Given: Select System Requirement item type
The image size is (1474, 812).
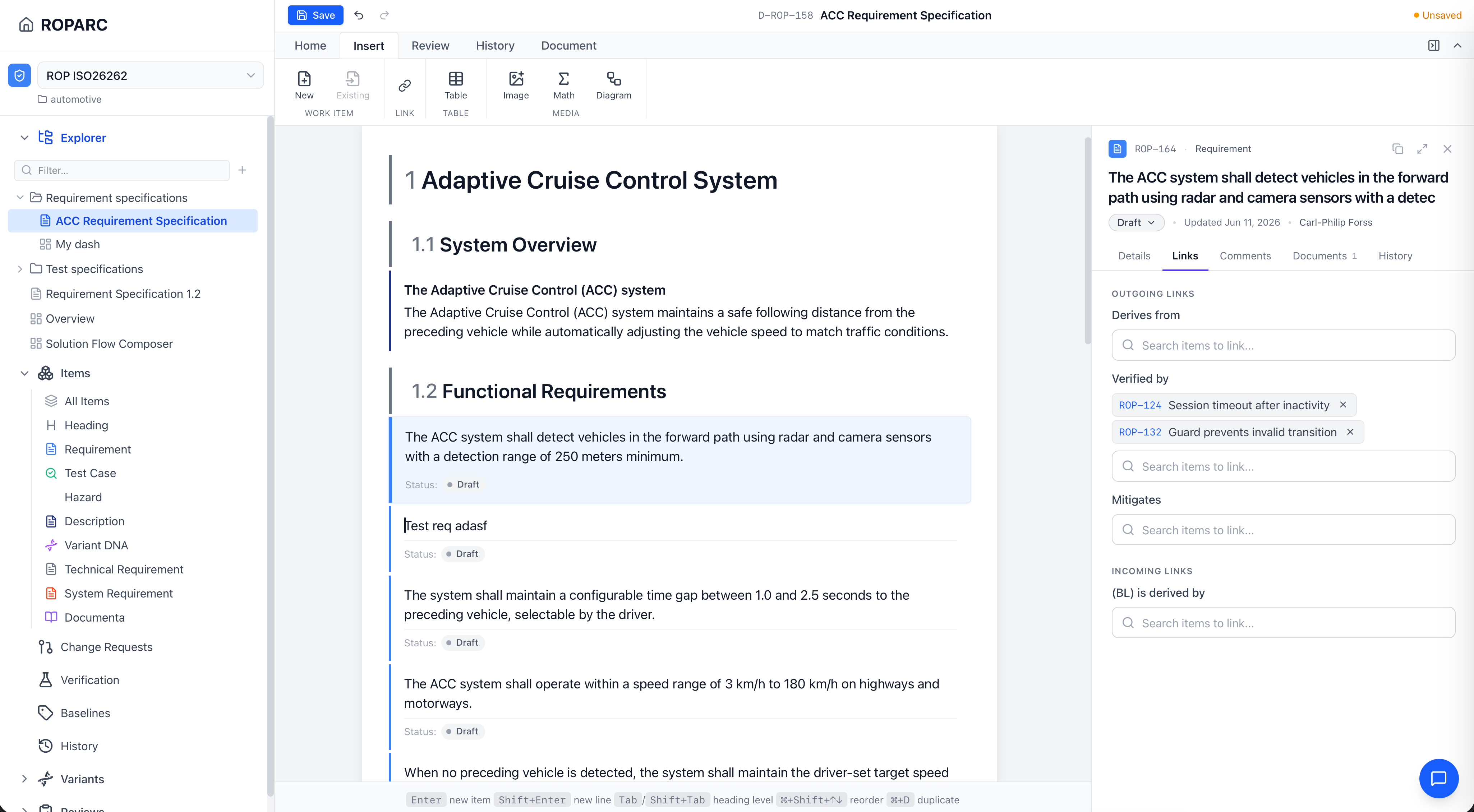Looking at the screenshot, I should click(x=119, y=594).
